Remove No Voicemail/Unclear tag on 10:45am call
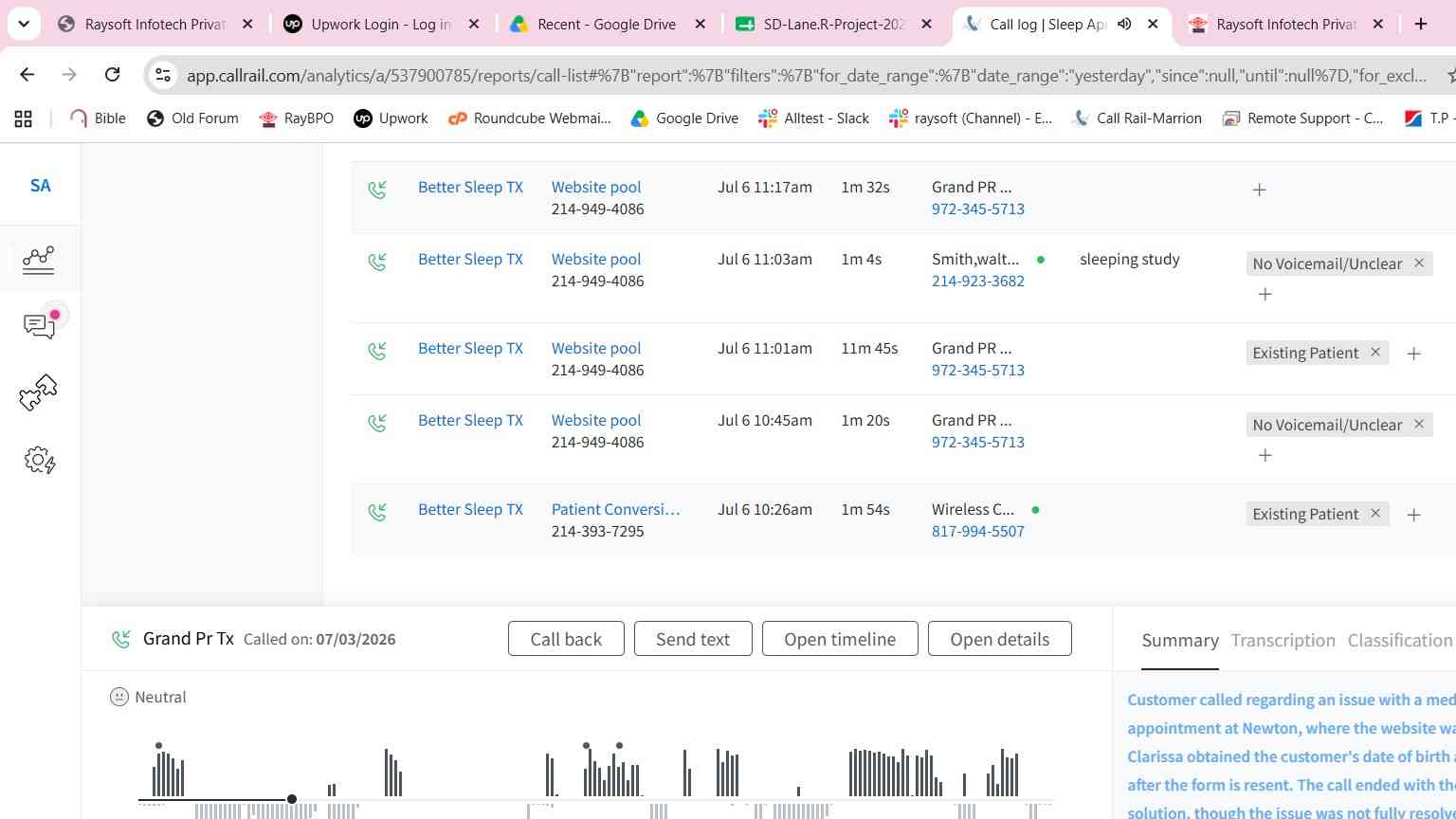The image size is (1456, 819). (1419, 425)
